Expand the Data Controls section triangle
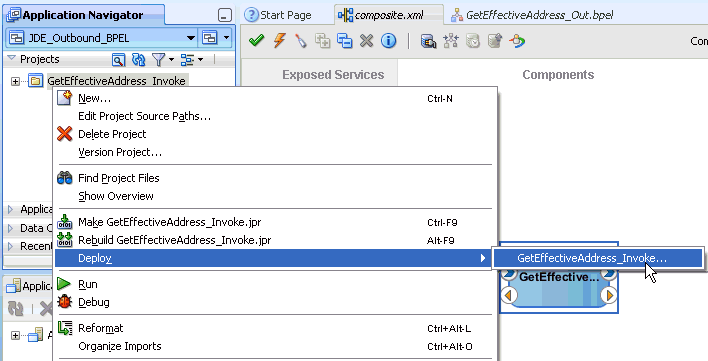The image size is (708, 361). click(x=11, y=228)
